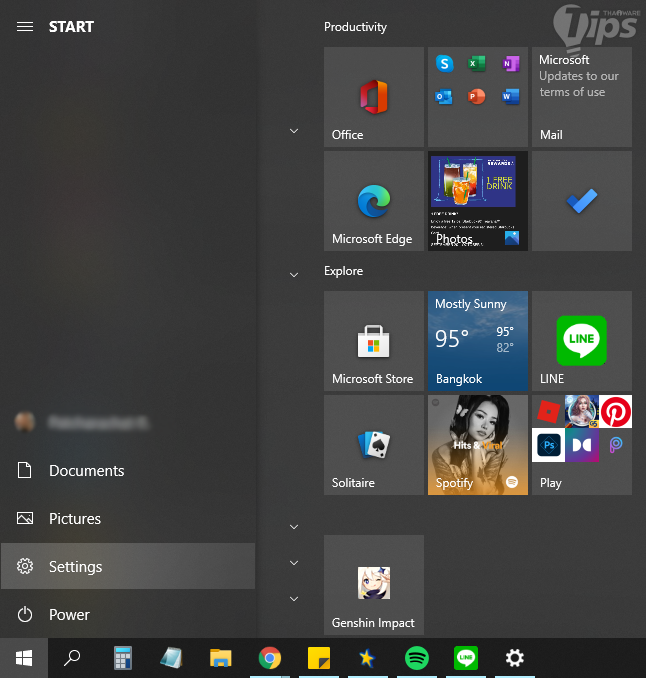Open taskbar search

72,658
